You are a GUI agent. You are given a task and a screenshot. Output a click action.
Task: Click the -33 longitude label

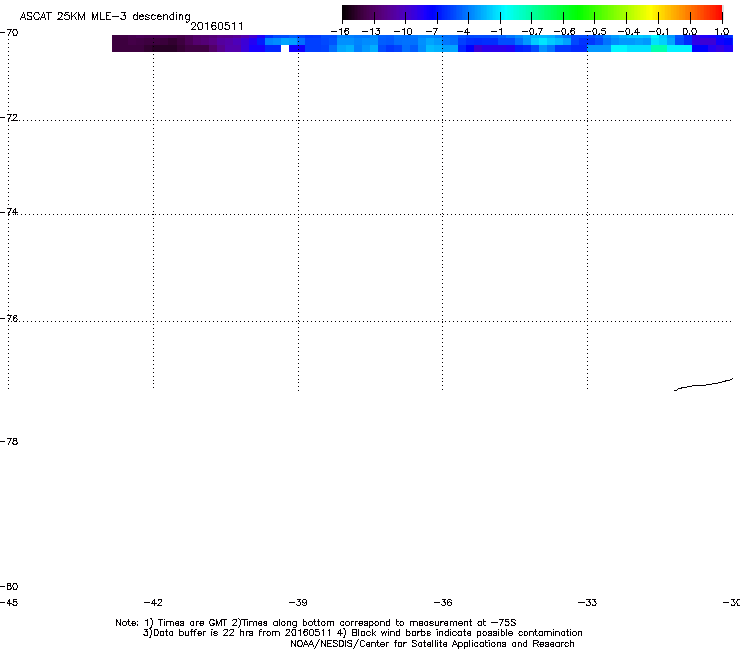(587, 602)
